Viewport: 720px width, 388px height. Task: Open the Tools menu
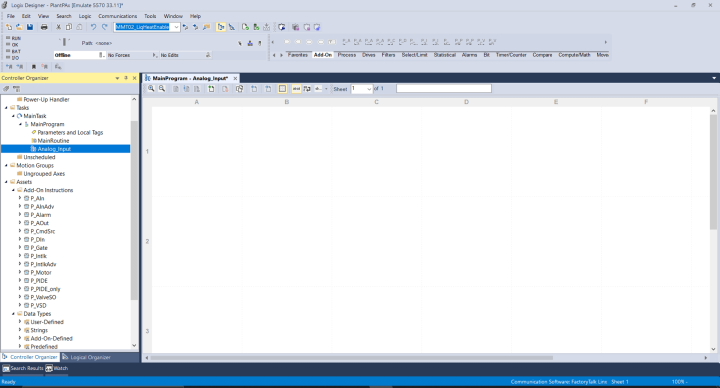[x=150, y=16]
